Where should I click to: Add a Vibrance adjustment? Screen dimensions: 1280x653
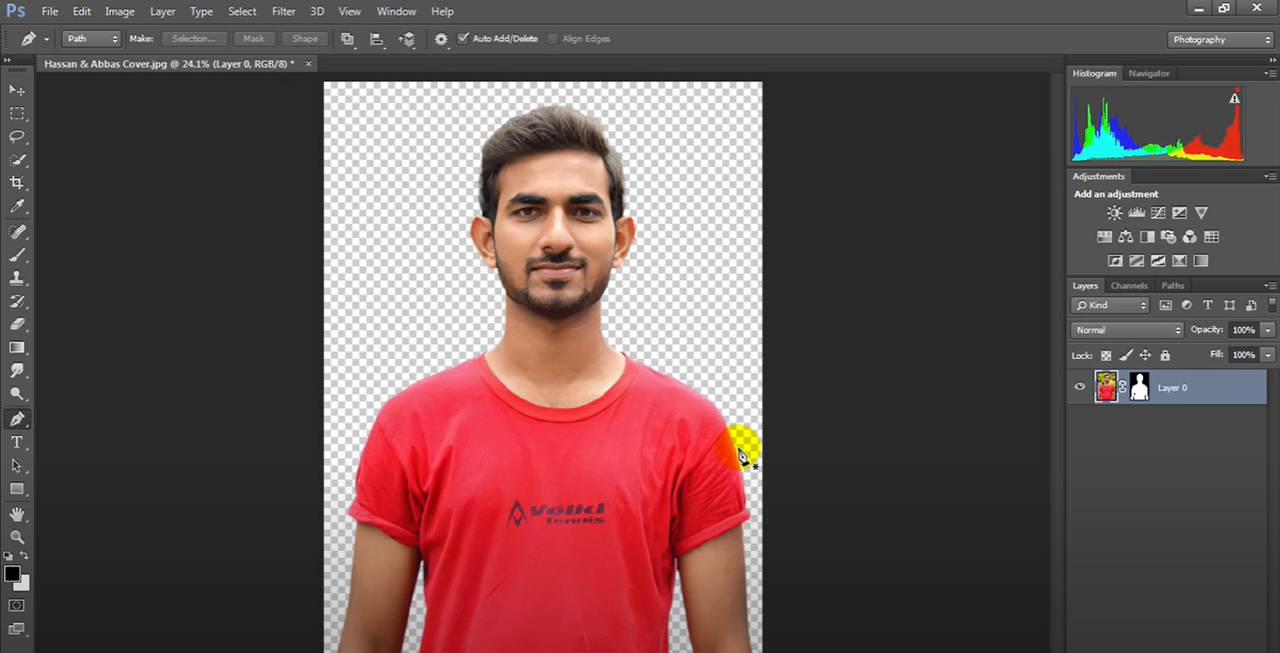[1201, 213]
